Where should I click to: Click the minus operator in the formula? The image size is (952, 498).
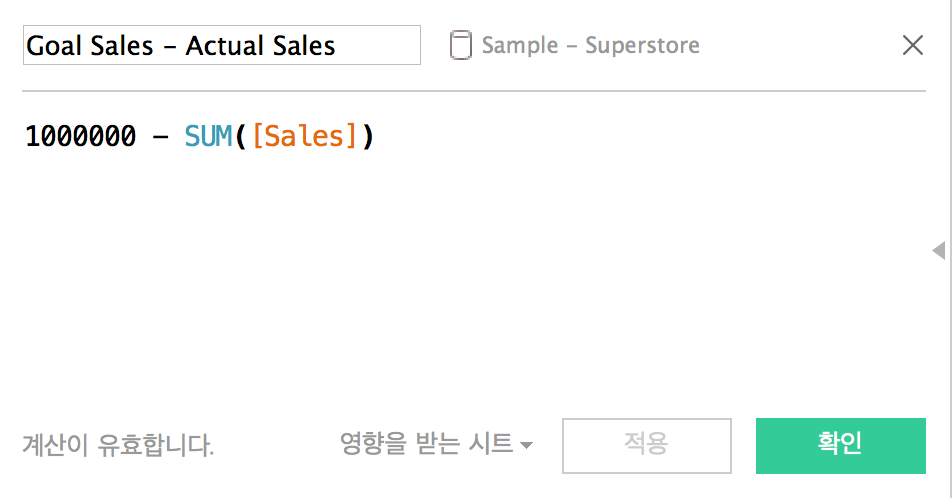click(160, 137)
